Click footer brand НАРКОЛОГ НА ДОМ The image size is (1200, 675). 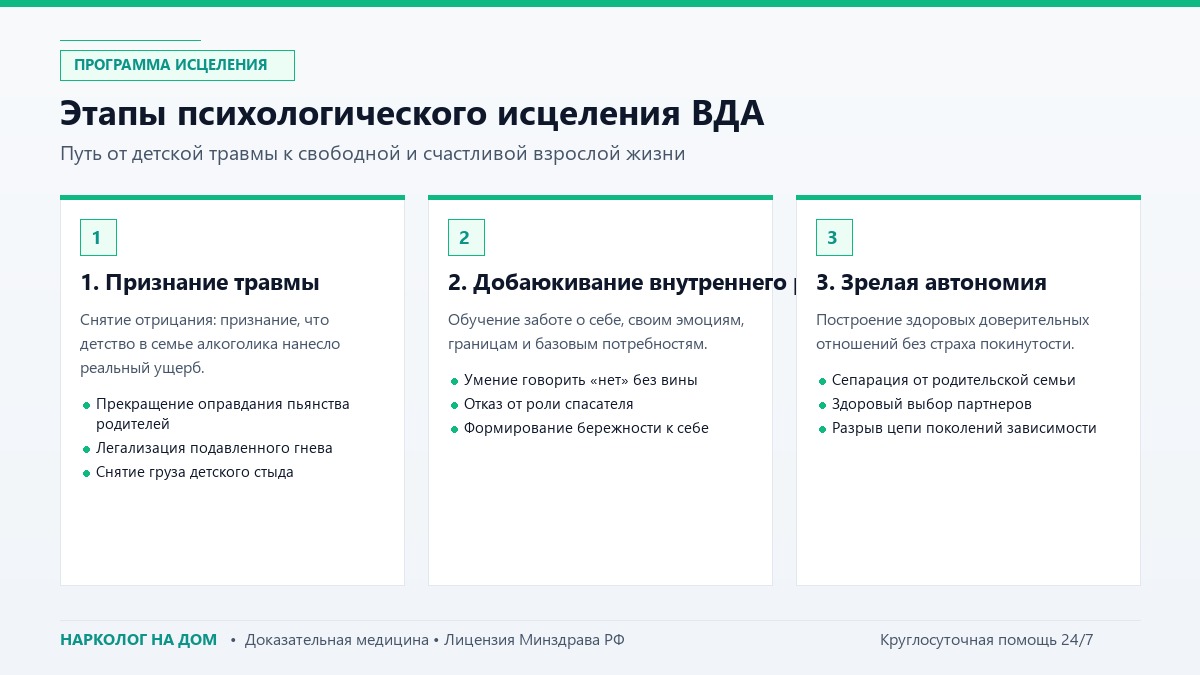[138, 640]
